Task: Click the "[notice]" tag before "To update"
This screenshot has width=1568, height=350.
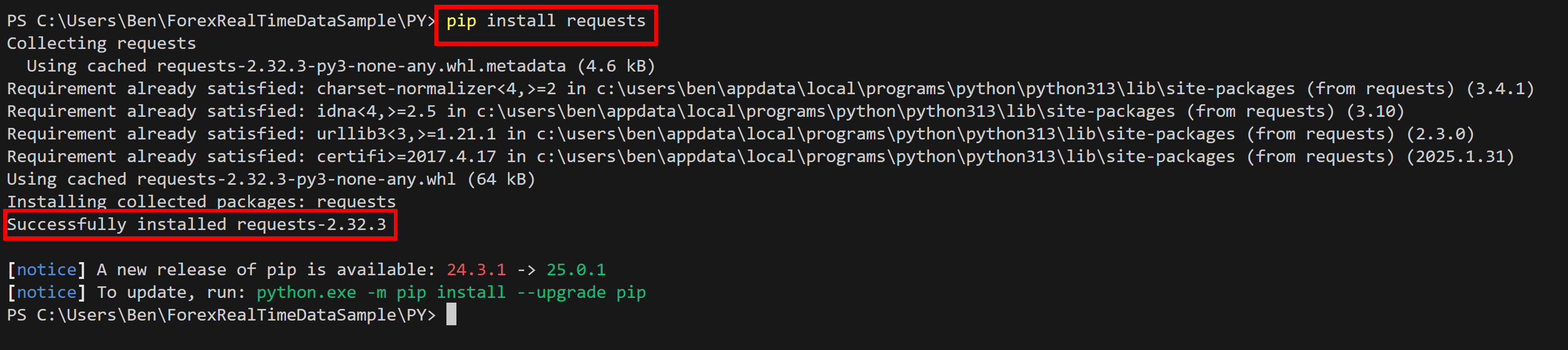Action: [46, 293]
